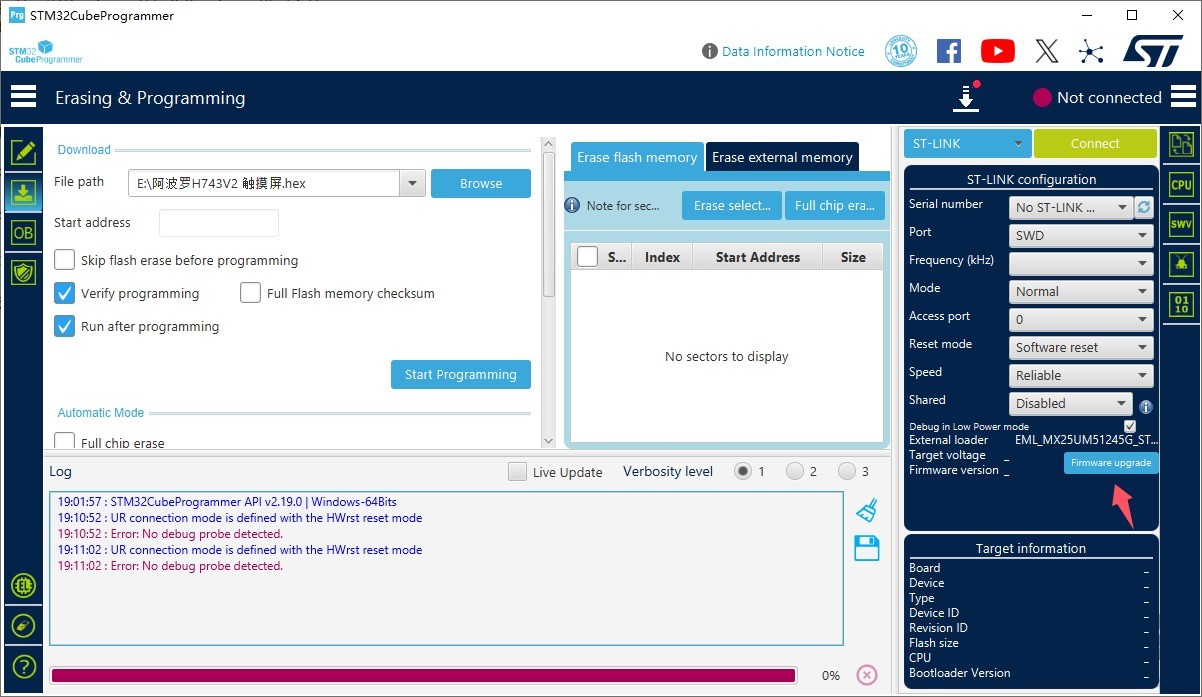Switch to Erase external memory tab

(782, 157)
